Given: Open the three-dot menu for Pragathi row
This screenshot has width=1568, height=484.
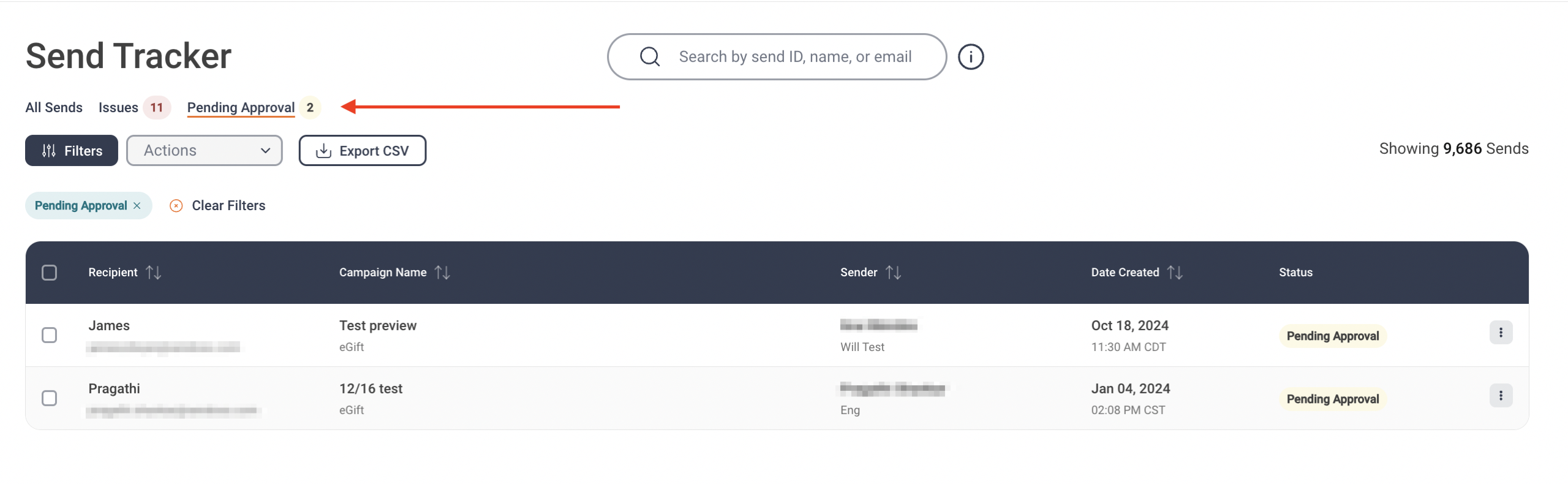Looking at the screenshot, I should (1501, 396).
